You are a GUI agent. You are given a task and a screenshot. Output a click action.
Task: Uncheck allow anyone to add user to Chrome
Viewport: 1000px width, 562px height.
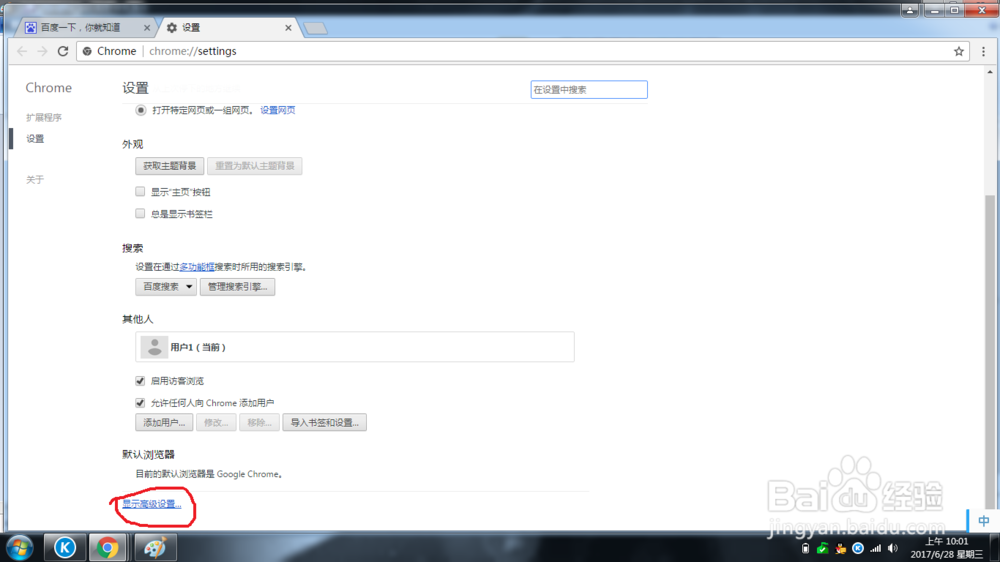140,403
